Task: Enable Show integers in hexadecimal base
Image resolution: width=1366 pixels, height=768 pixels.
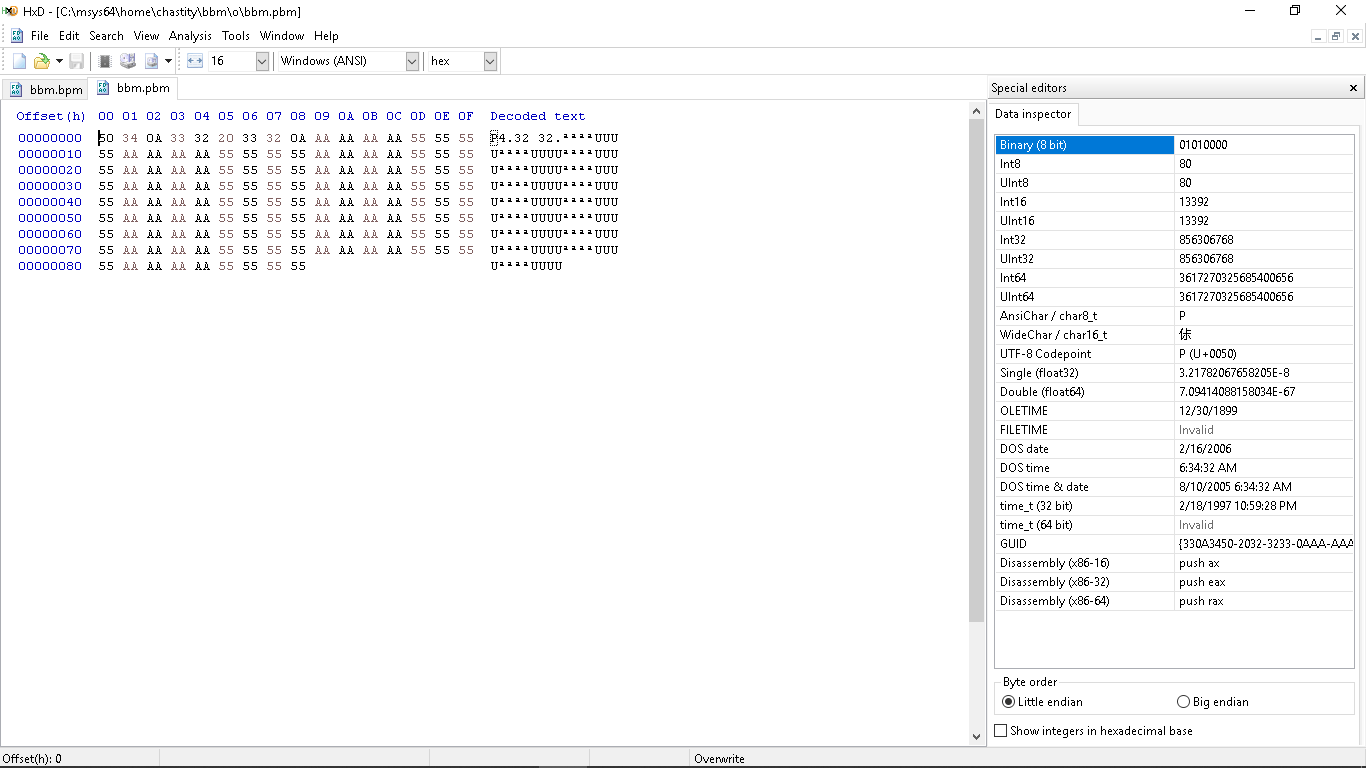Action: point(1001,731)
